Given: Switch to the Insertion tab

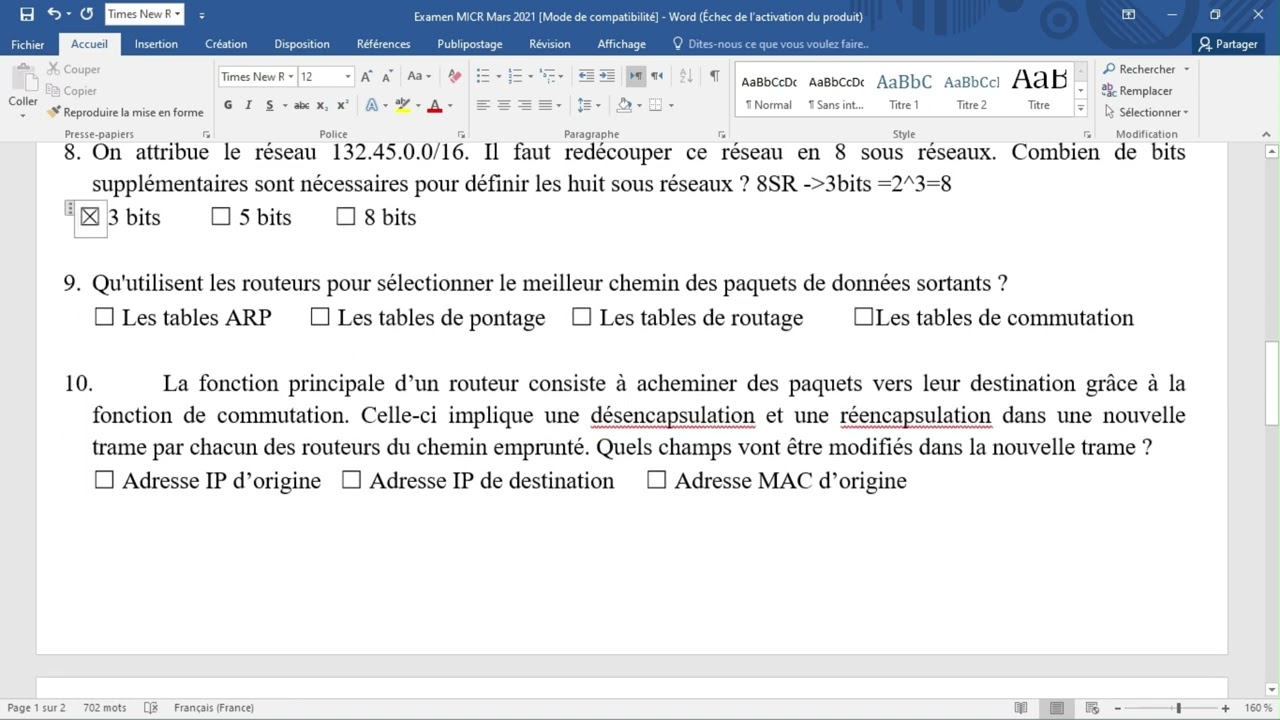Looking at the screenshot, I should click(156, 44).
